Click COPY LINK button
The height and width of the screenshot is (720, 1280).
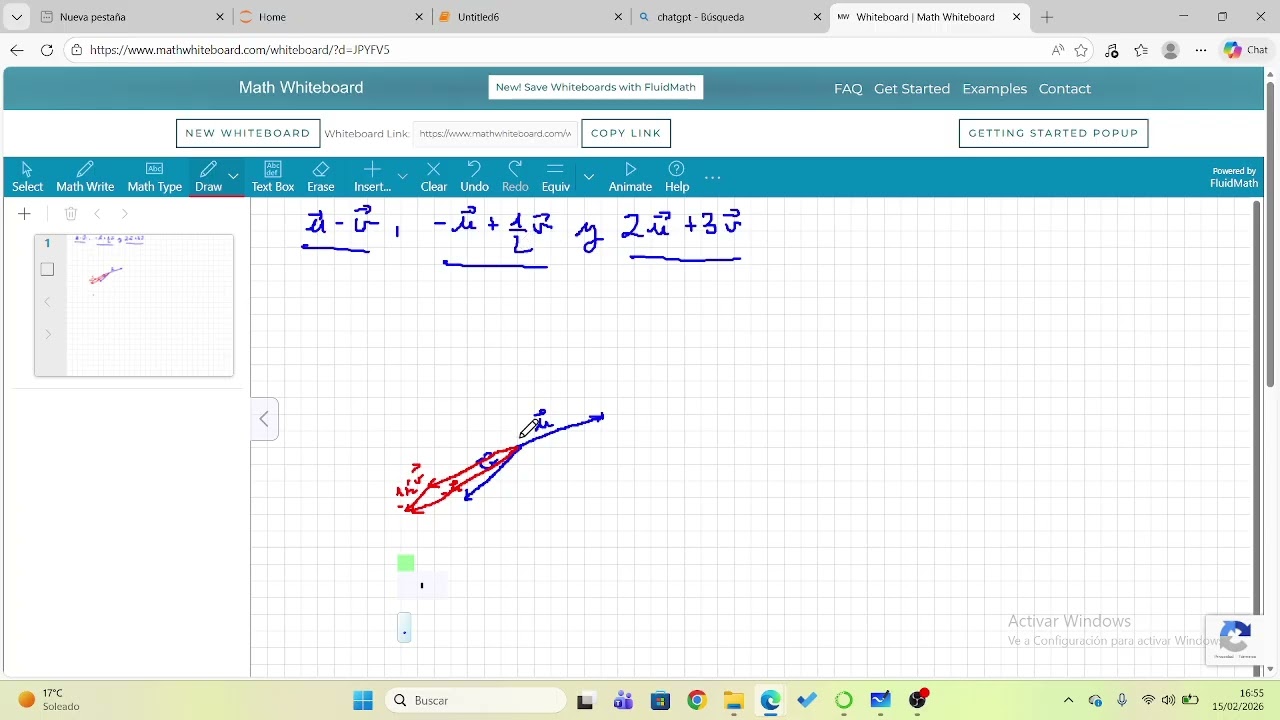[x=626, y=133]
